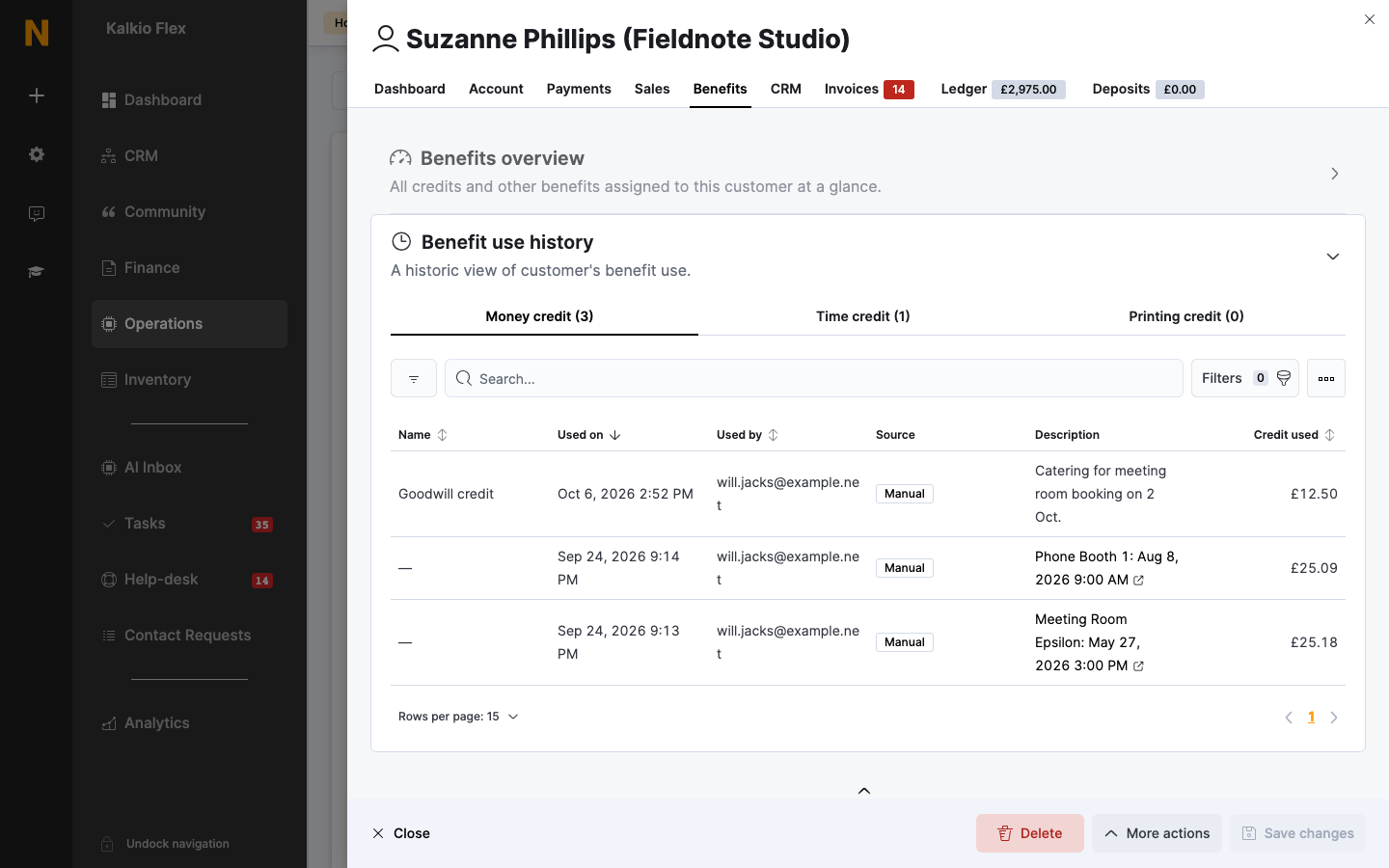Click the Save changes button
This screenshot has height=868, width=1389.
pyautogui.click(x=1297, y=833)
